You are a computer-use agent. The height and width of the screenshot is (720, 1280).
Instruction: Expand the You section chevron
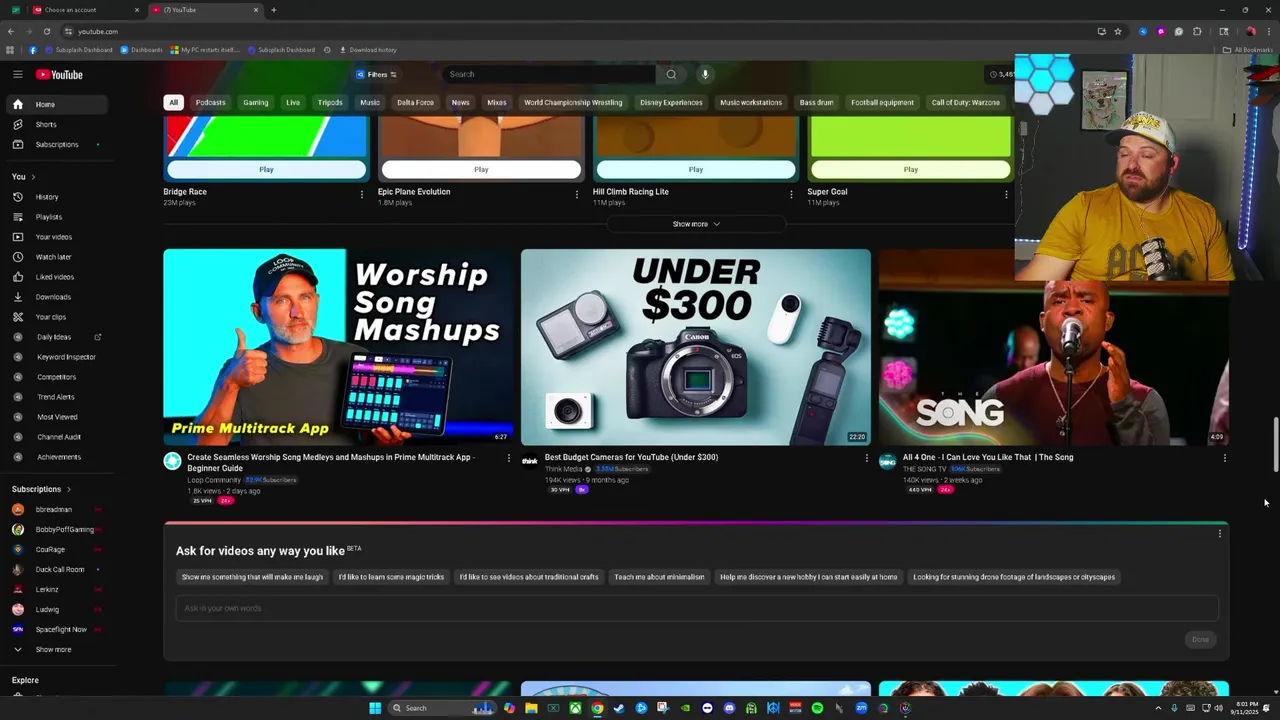(x=33, y=177)
